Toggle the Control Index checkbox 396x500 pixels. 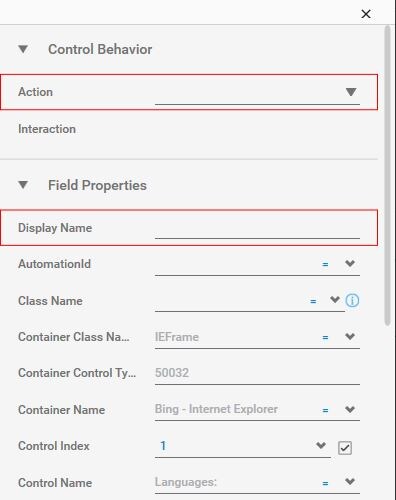pos(345,448)
